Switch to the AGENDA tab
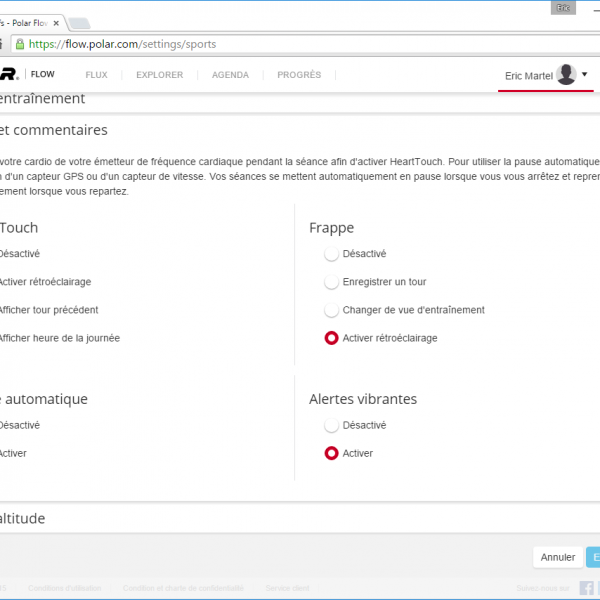 [x=230, y=75]
